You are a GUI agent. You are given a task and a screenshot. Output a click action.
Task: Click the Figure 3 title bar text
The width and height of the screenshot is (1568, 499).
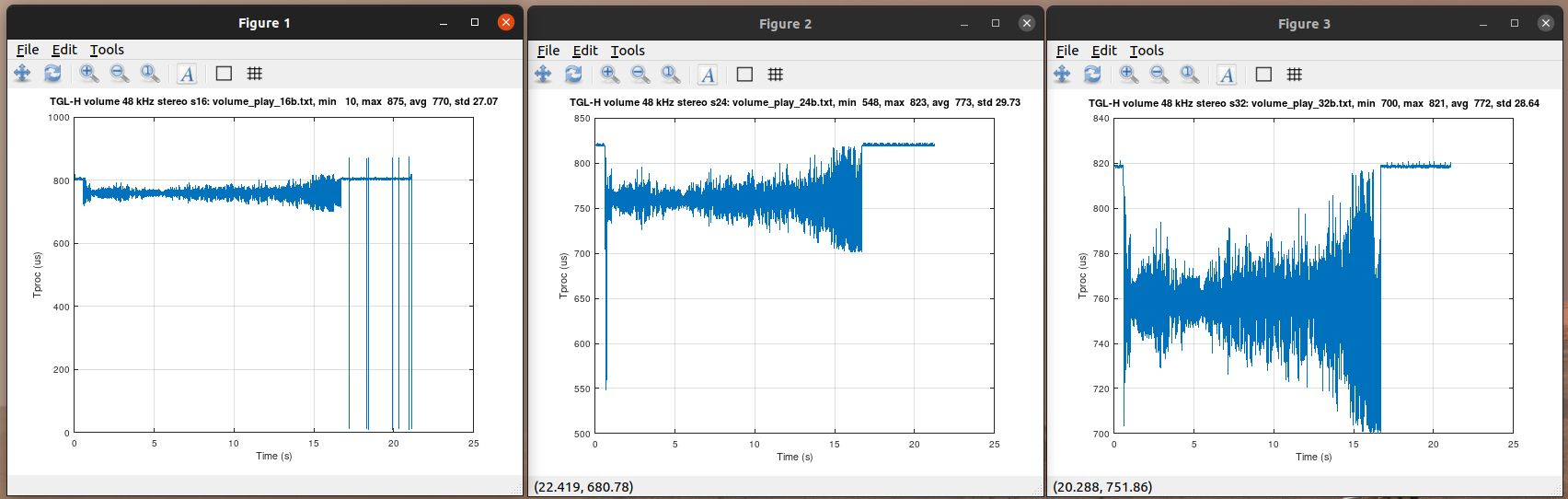coord(1304,24)
